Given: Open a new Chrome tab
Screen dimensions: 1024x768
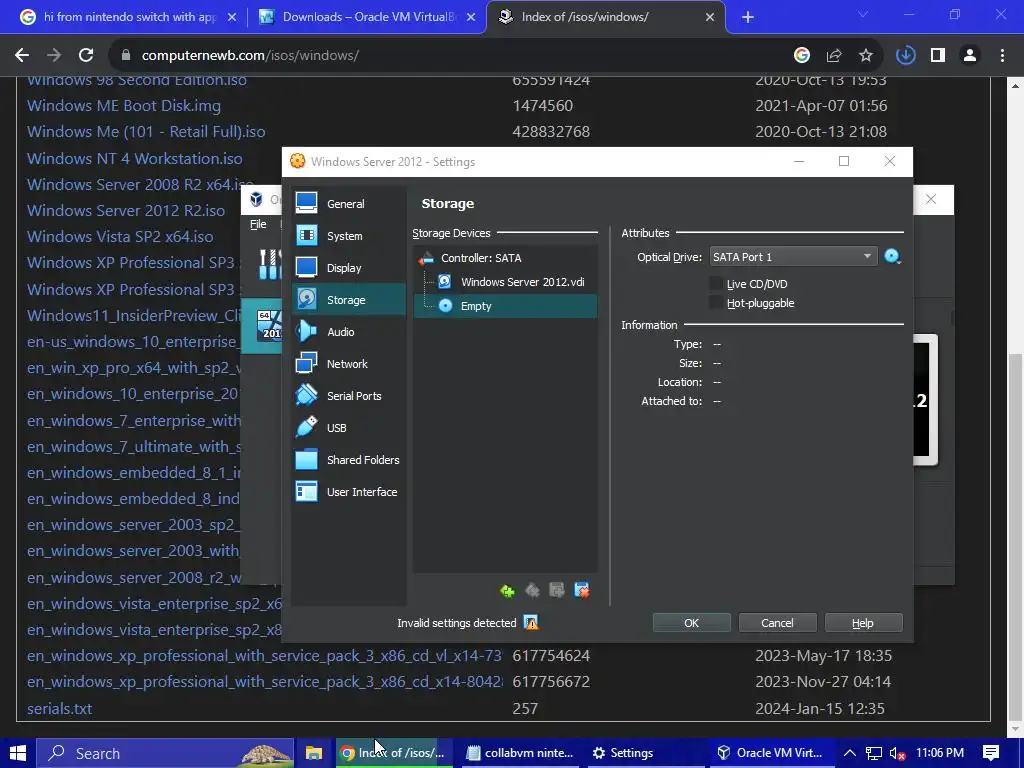Looking at the screenshot, I should [x=748, y=18].
